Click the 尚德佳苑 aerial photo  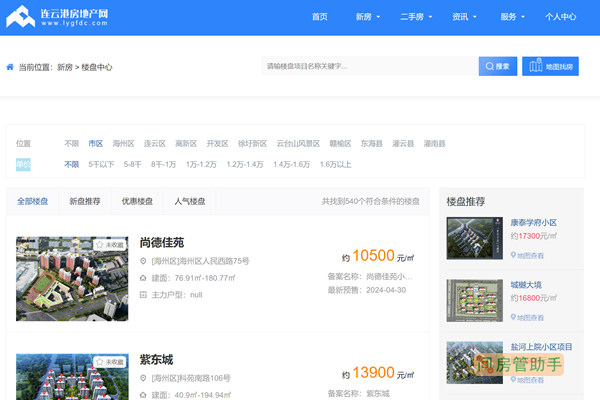(x=72, y=279)
